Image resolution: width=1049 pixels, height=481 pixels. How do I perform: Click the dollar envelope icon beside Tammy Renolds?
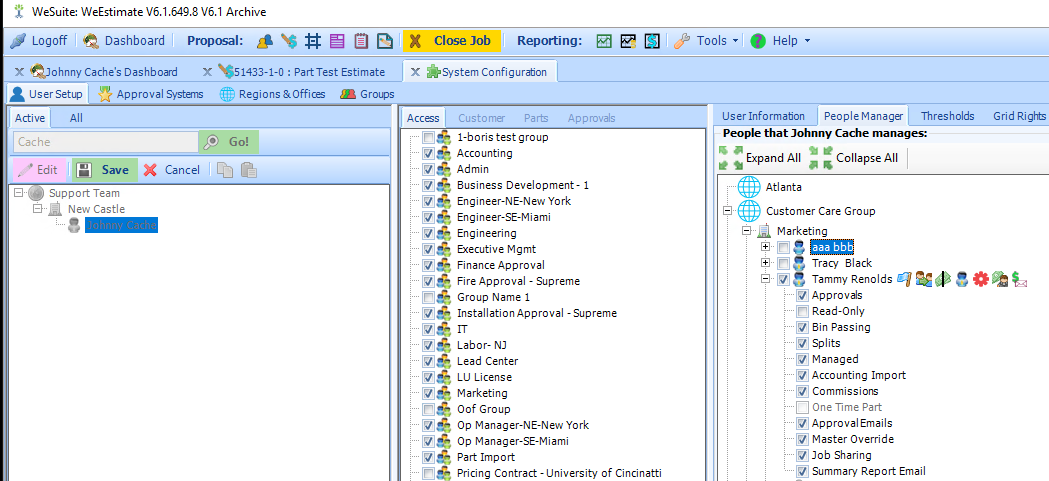tap(1020, 280)
